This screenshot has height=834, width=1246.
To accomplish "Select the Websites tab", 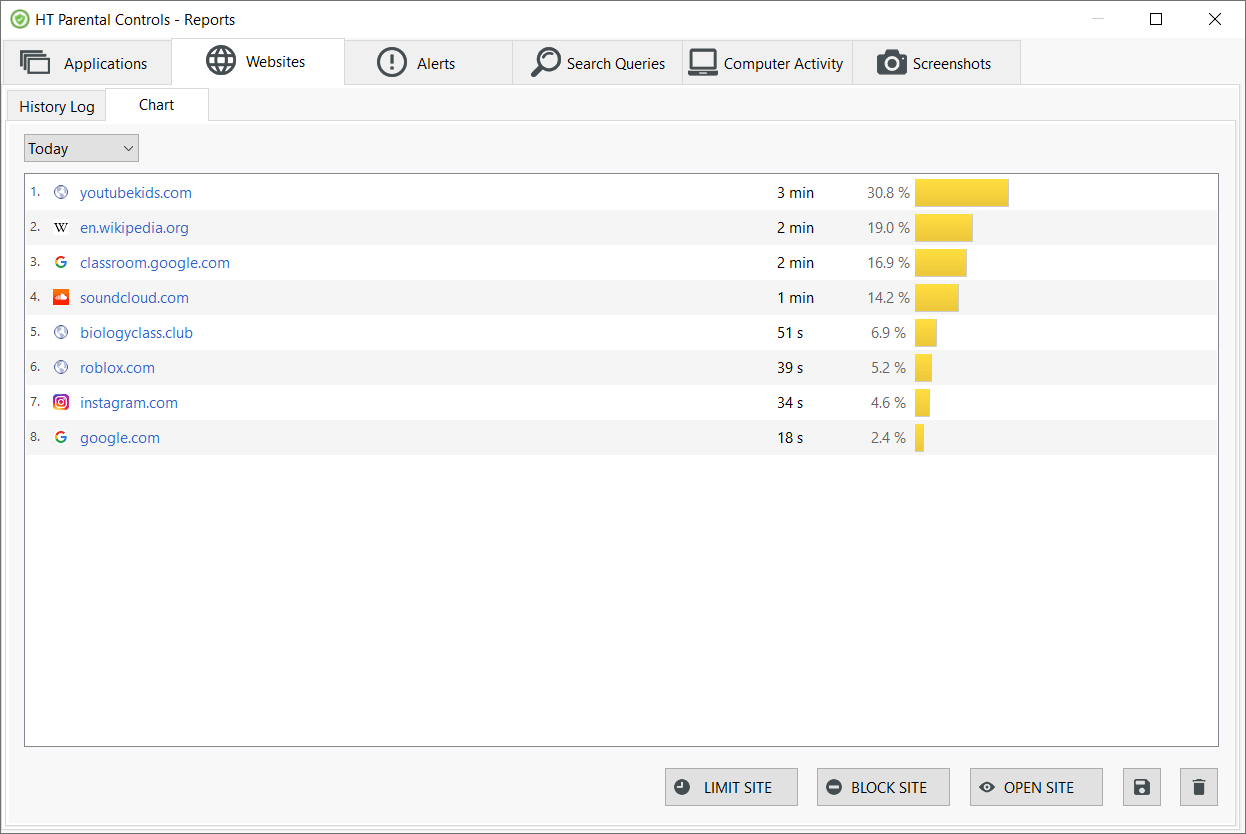I will pyautogui.click(x=258, y=61).
